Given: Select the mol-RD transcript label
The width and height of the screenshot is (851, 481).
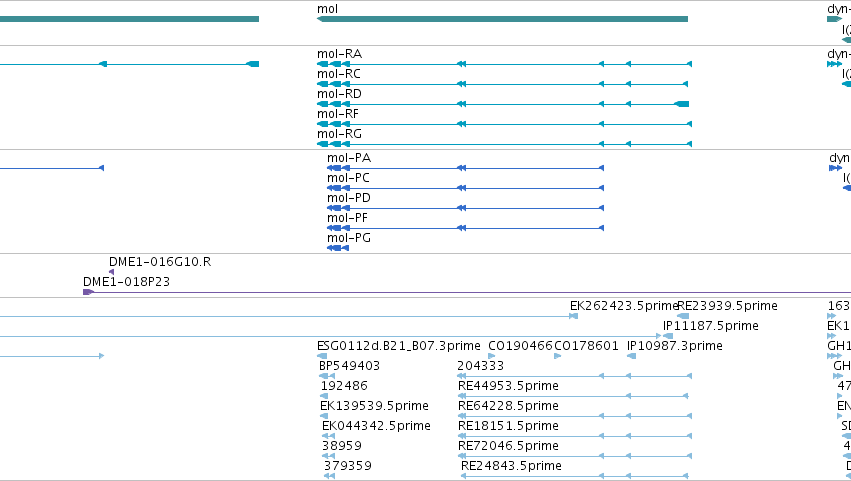Looking at the screenshot, I should point(339,94).
